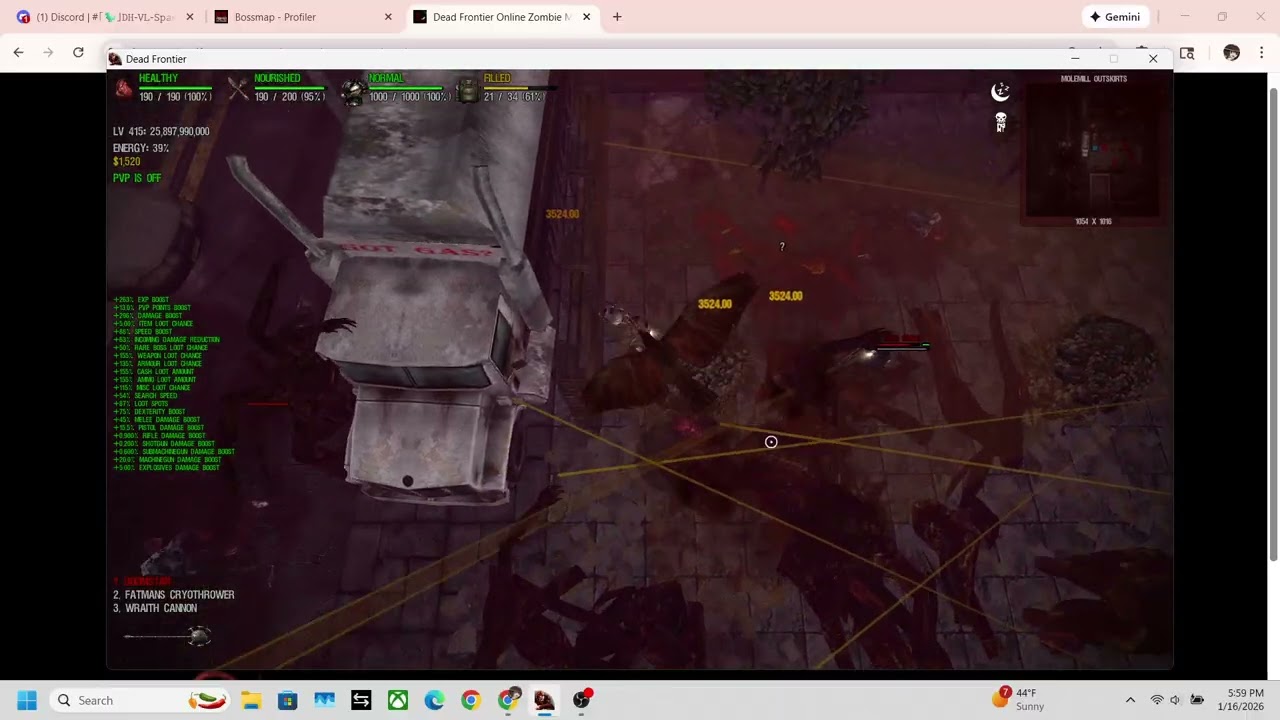Open the clock showing 5:59 PM
1280x720 pixels.
[x=1240, y=700]
